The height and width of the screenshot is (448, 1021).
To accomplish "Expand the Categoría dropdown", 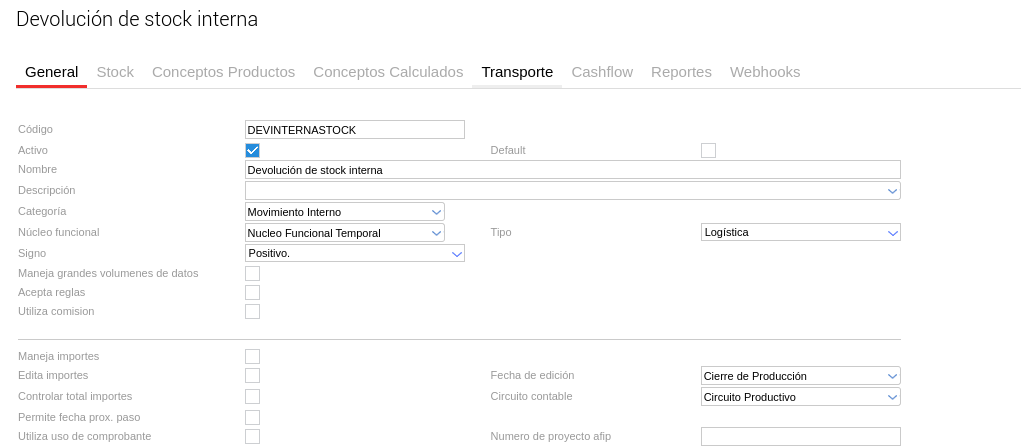I will pos(344,212).
